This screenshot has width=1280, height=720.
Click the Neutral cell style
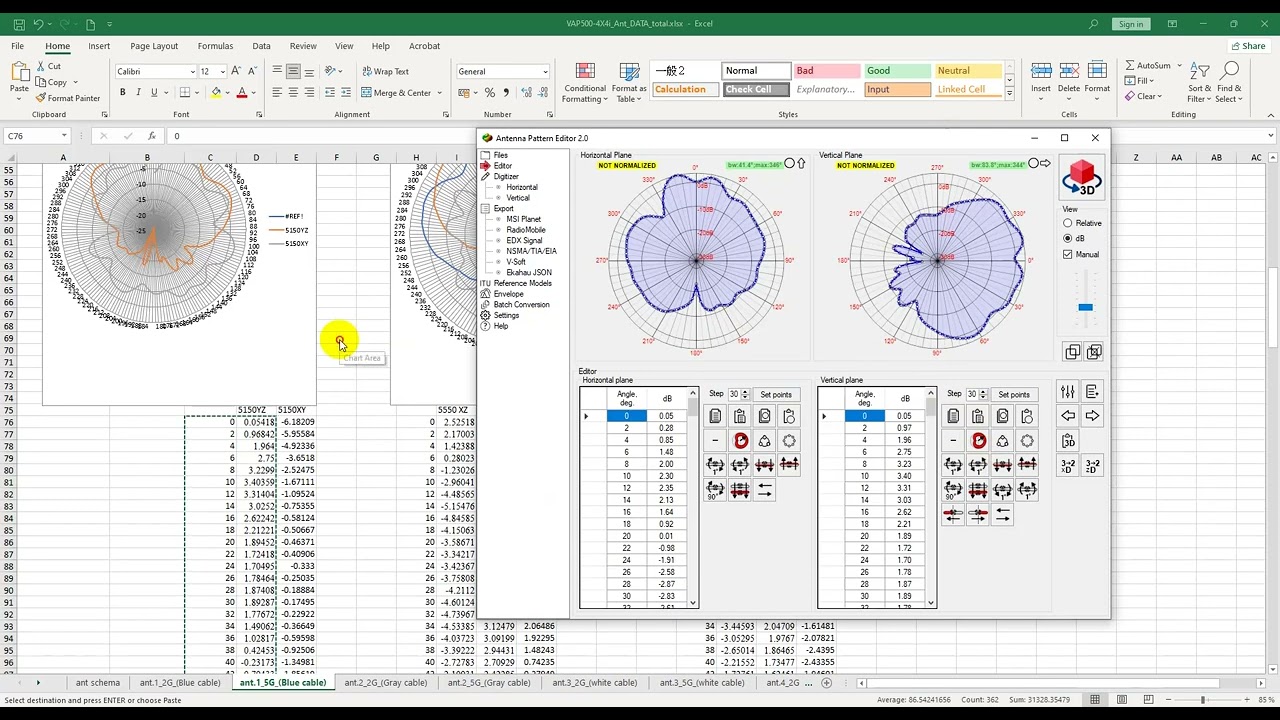click(967, 71)
